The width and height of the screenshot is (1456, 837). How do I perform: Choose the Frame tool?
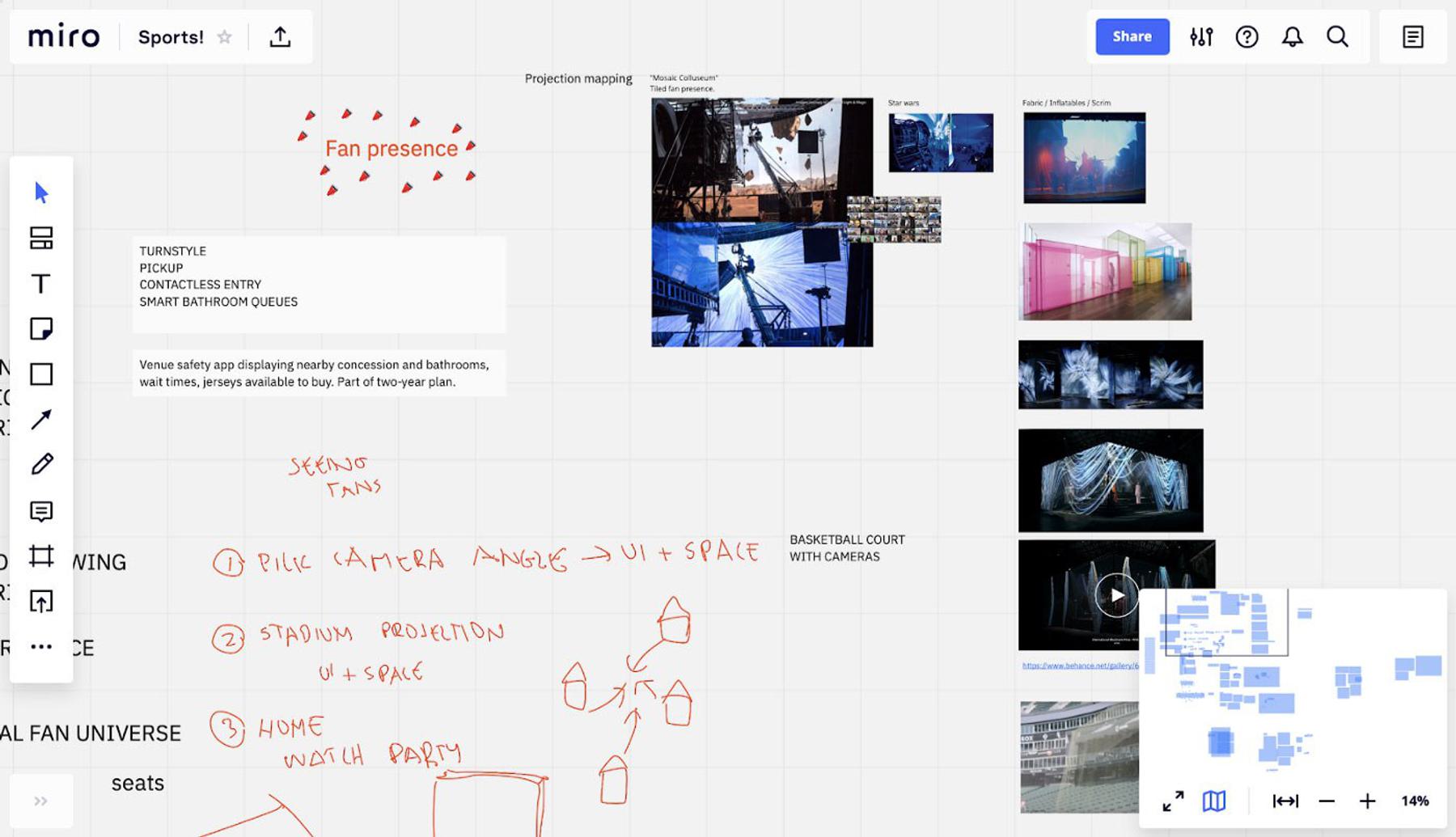pyautogui.click(x=41, y=556)
